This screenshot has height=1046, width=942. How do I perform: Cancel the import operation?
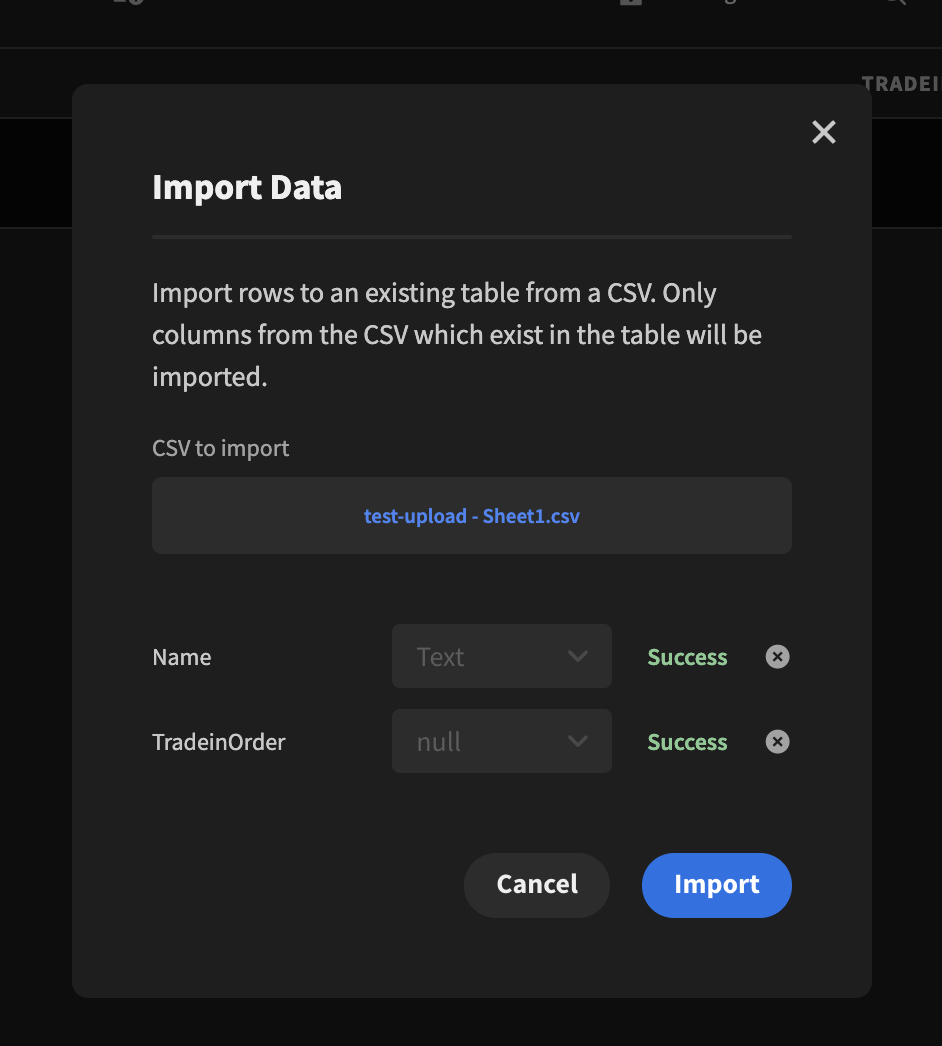(x=536, y=885)
